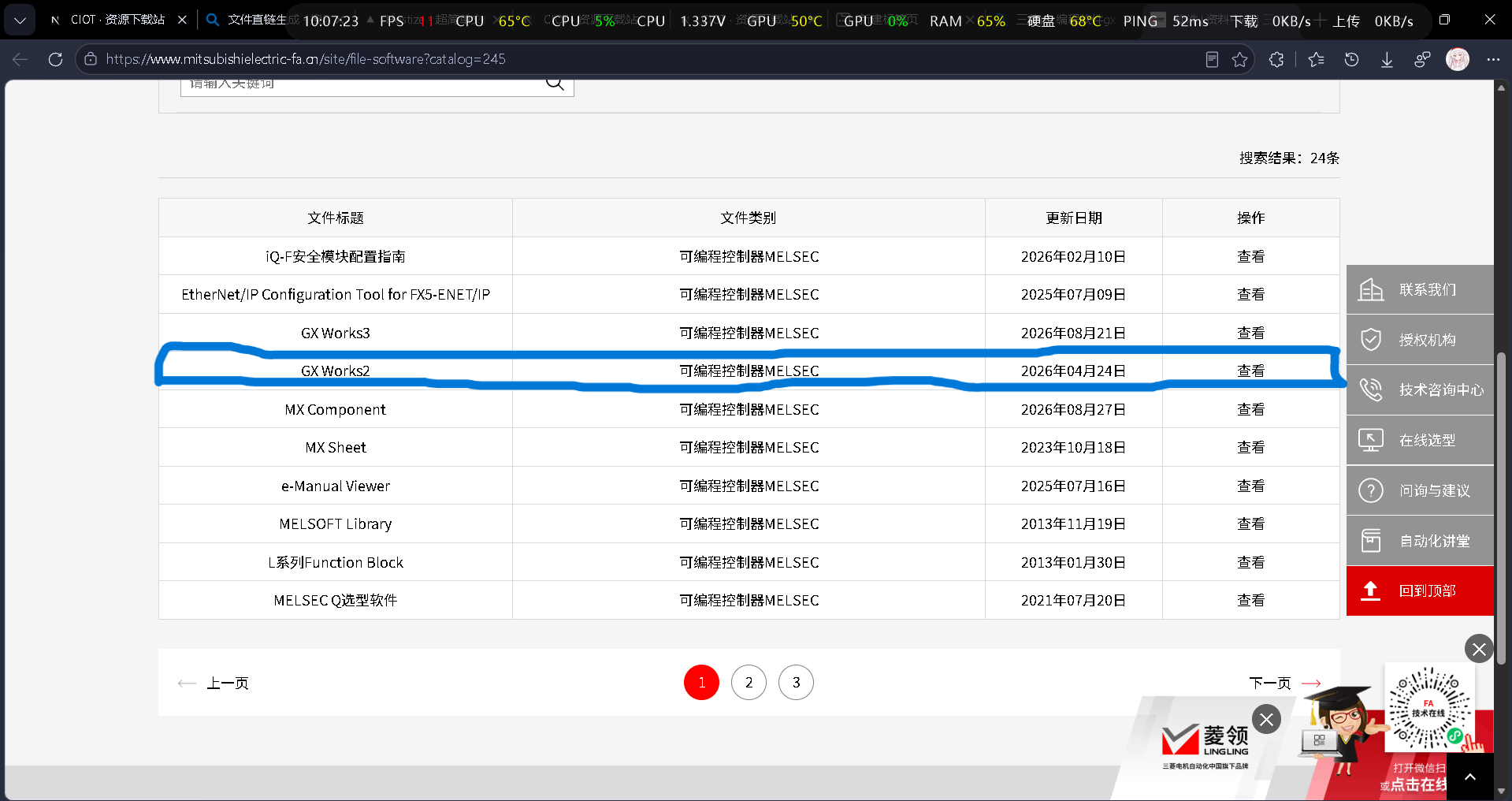Image resolution: width=1512 pixels, height=801 pixels.
Task: Click 上一页 previous page link
Action: (213, 683)
